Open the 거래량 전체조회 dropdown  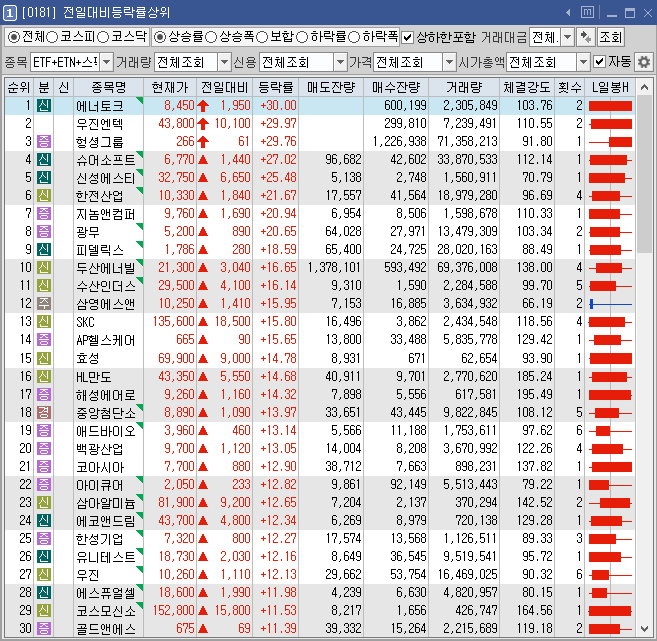tap(225, 62)
